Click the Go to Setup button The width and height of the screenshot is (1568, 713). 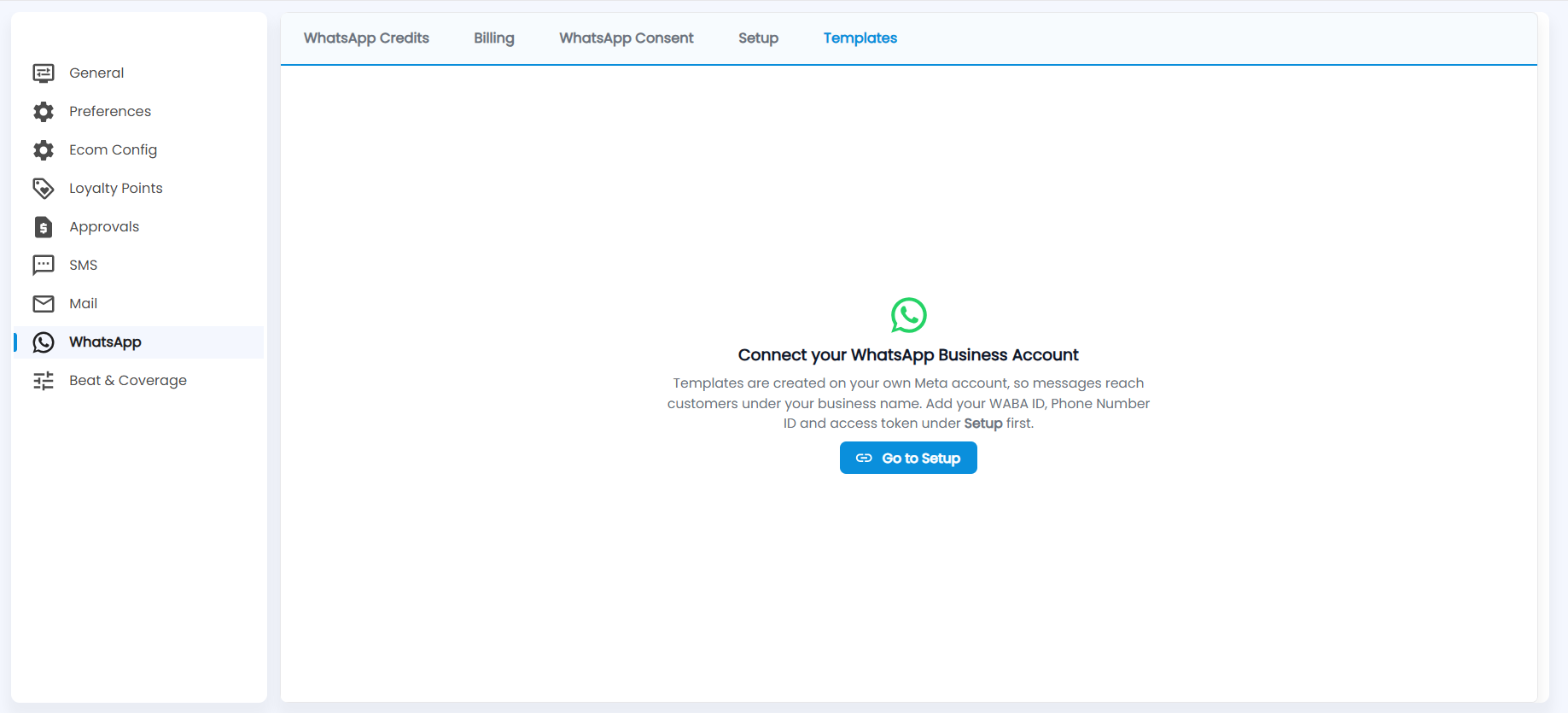[908, 458]
